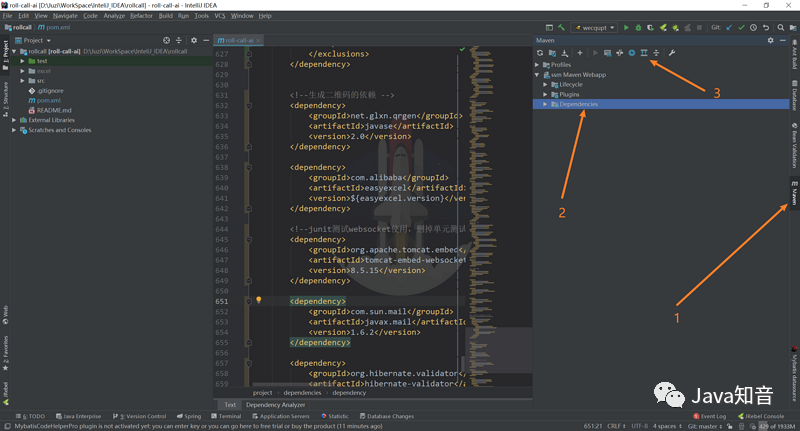
Task: Show Maven dependencies diagram icon
Action: click(x=644, y=53)
